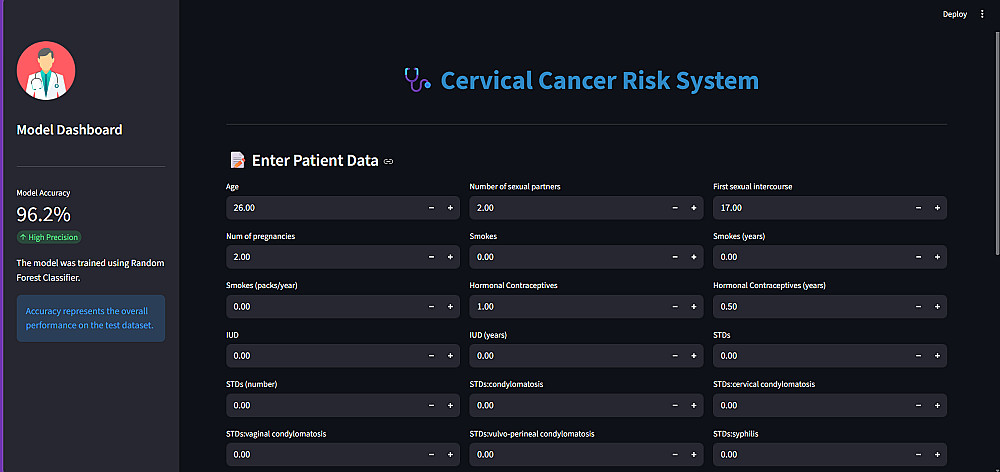Focus the Smokes (packs/year) input field

[322, 306]
